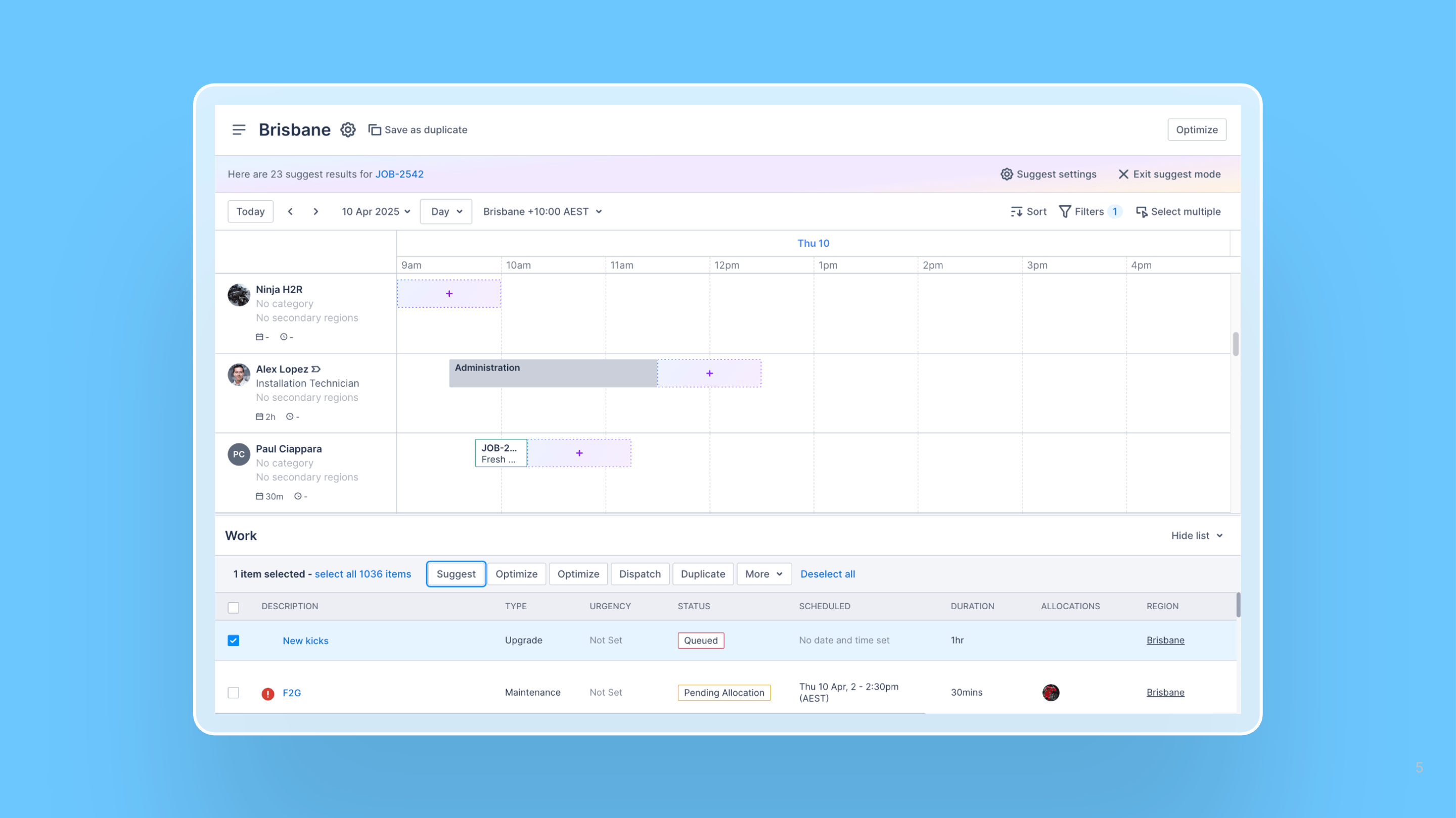Sort by SCHEDULED column header
The image size is (1456, 818).
[x=824, y=606]
